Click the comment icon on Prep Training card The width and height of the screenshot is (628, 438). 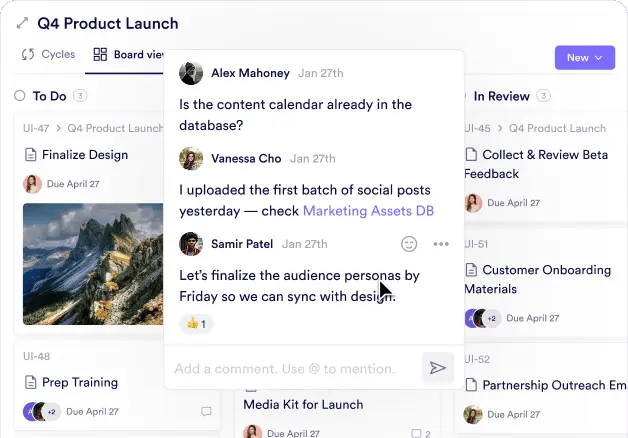coord(206,411)
